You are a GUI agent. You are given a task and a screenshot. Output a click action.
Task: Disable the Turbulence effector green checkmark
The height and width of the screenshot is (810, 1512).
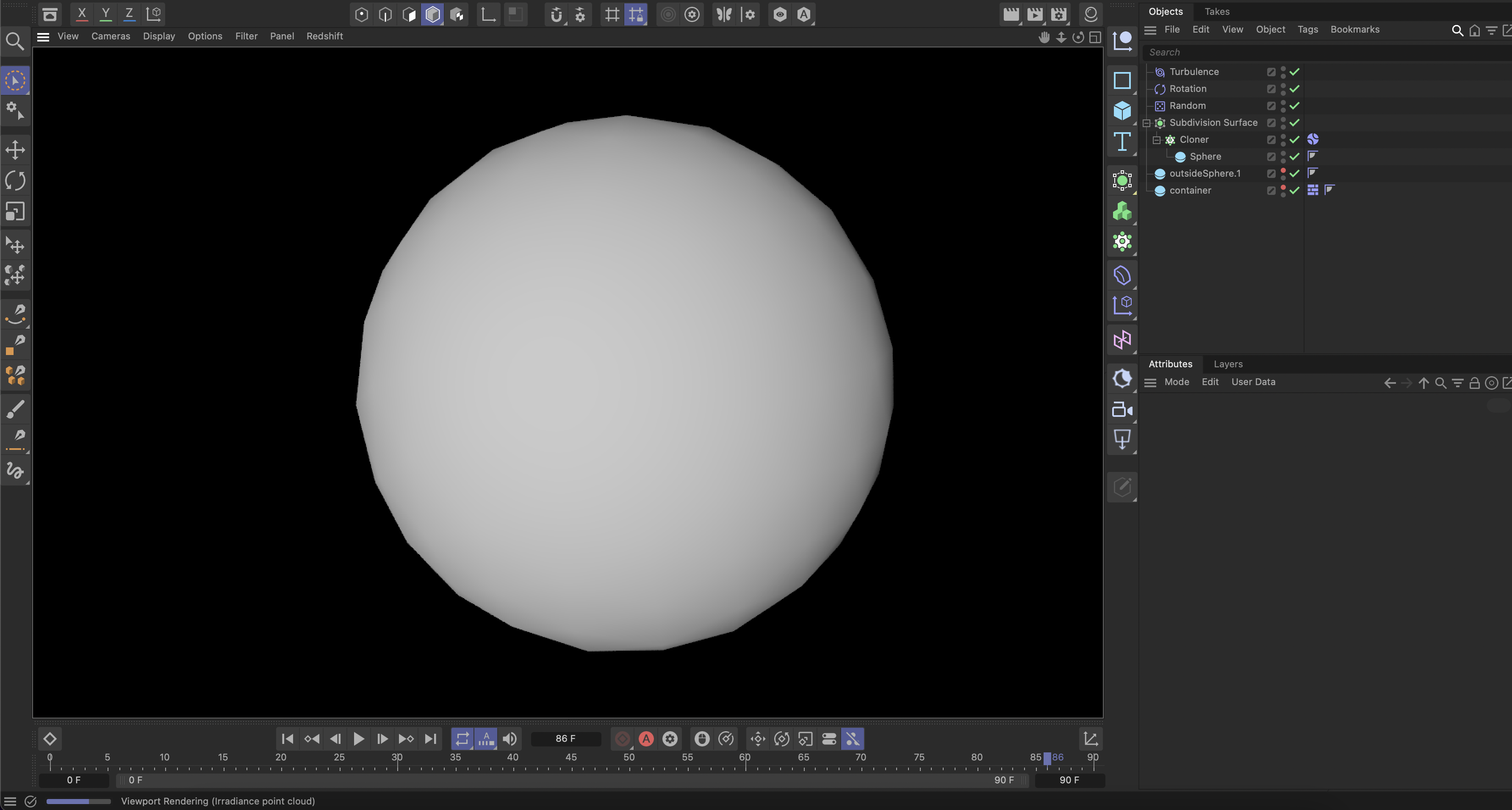[1294, 72]
